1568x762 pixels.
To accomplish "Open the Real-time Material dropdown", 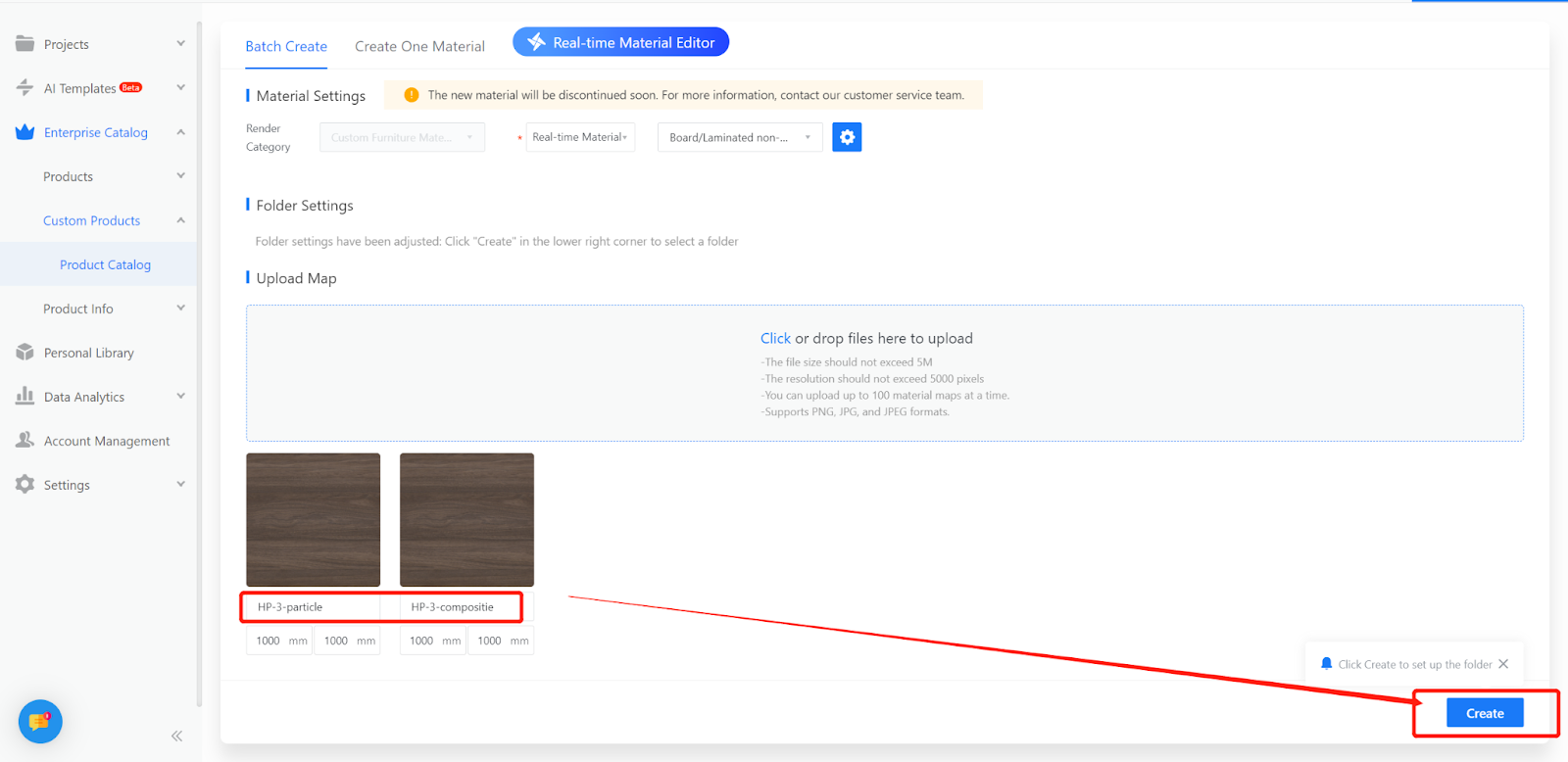I will 580,137.
